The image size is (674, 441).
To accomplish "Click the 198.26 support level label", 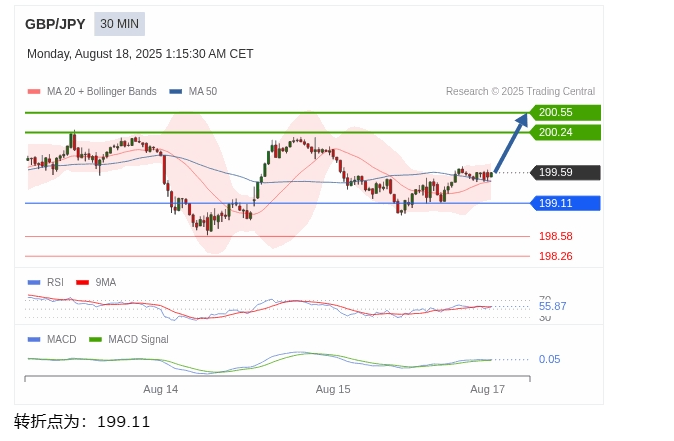I will tap(555, 256).
